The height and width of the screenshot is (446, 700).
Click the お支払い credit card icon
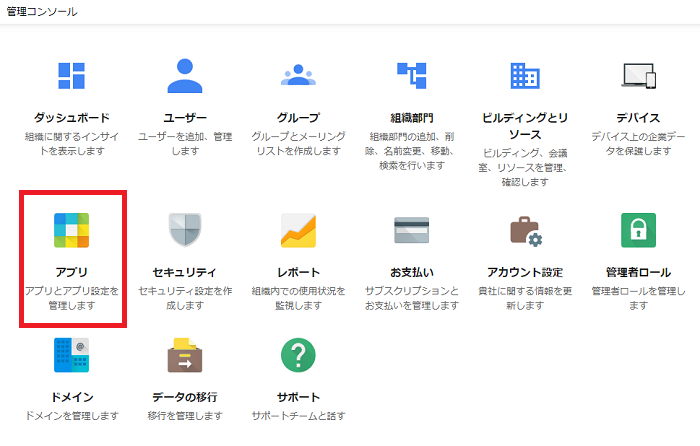click(412, 230)
